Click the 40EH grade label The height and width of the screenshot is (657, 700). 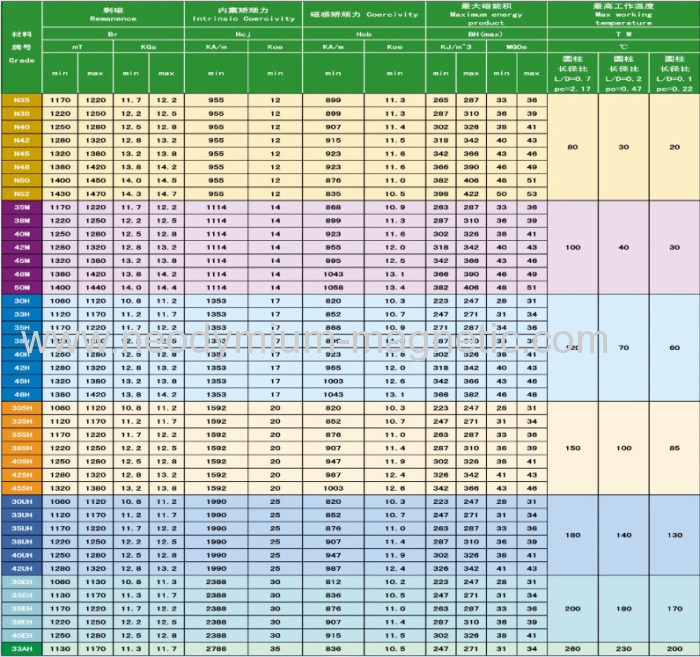click(21, 636)
